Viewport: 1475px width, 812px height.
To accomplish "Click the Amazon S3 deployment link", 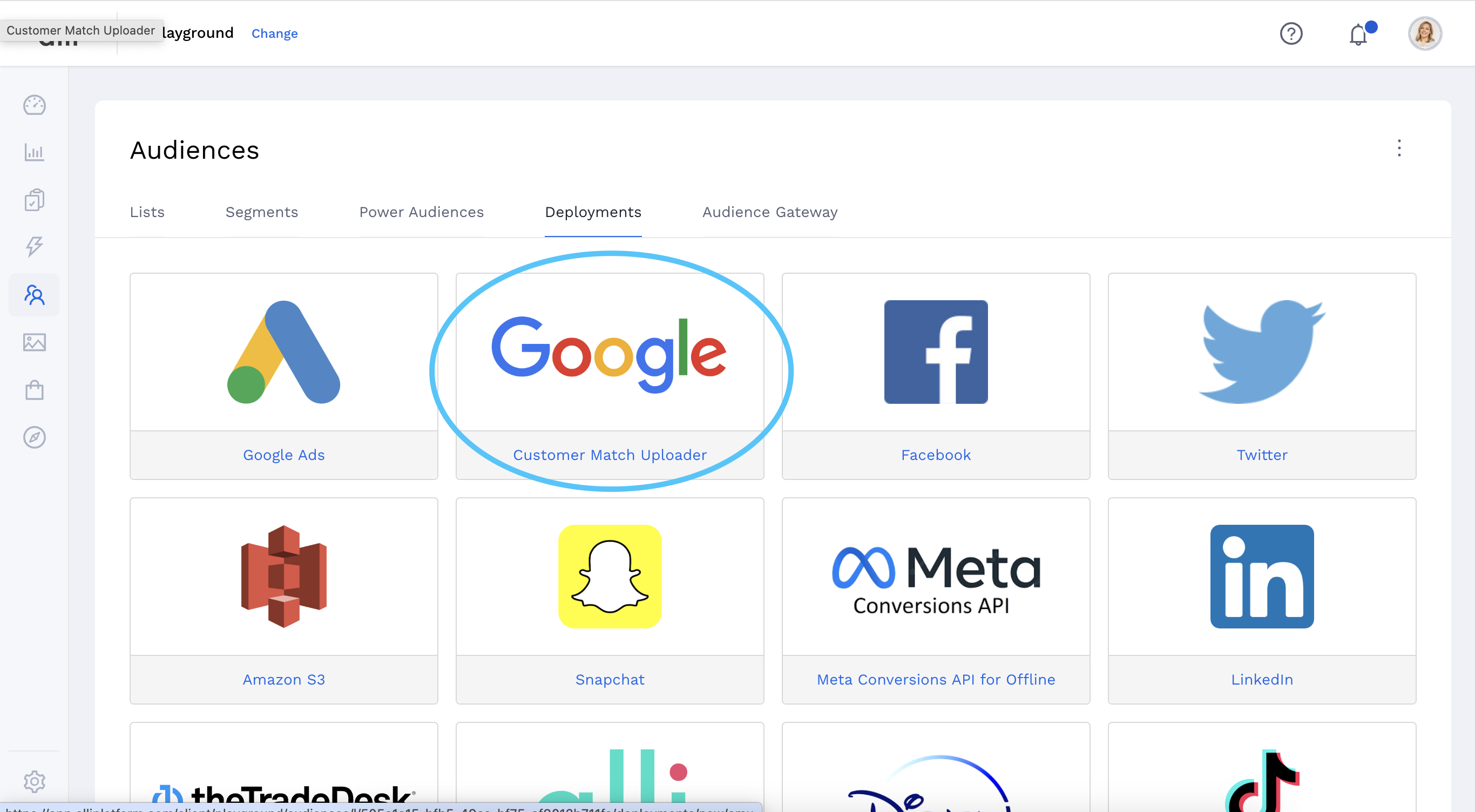I will pos(283,680).
